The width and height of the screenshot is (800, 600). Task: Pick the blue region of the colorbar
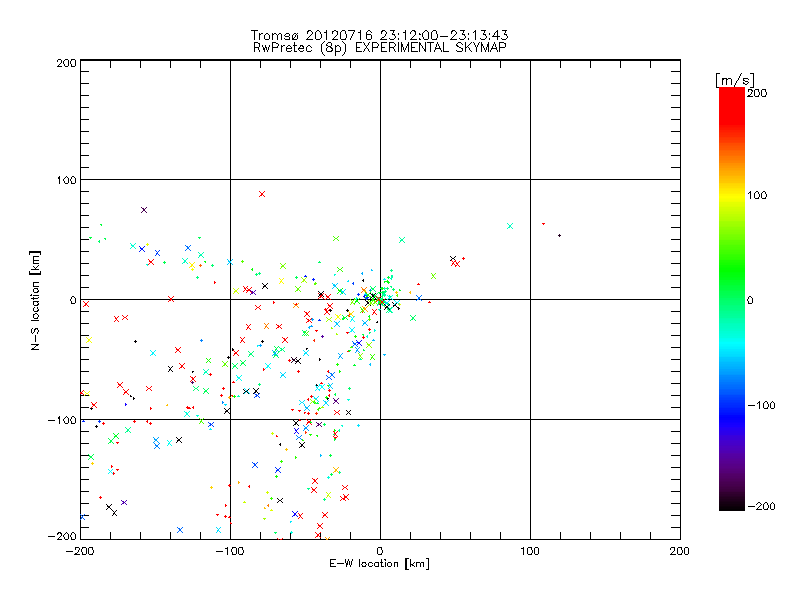click(732, 416)
